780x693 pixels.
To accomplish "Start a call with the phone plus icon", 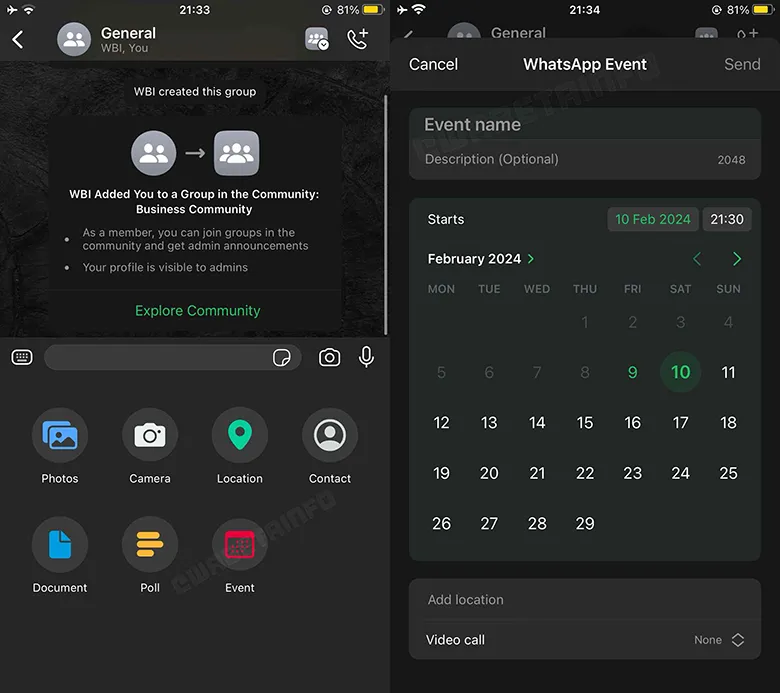I will click(358, 39).
